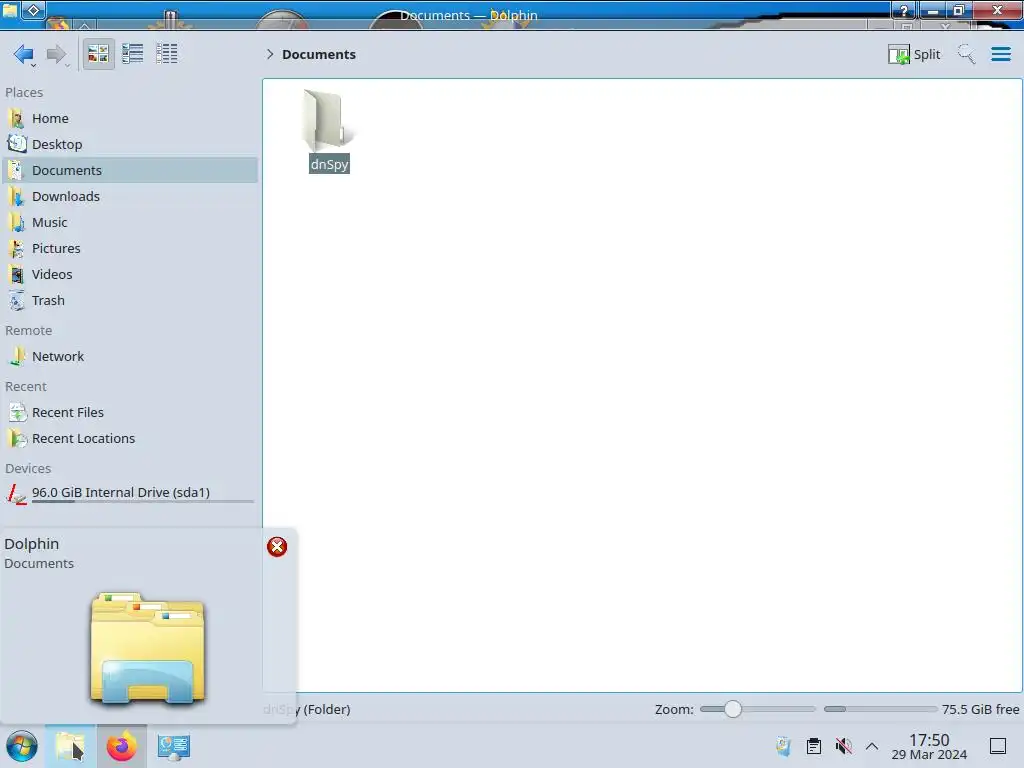Expand the breadcrumb chevron before Documents
This screenshot has height=768, width=1024.
pyautogui.click(x=270, y=54)
